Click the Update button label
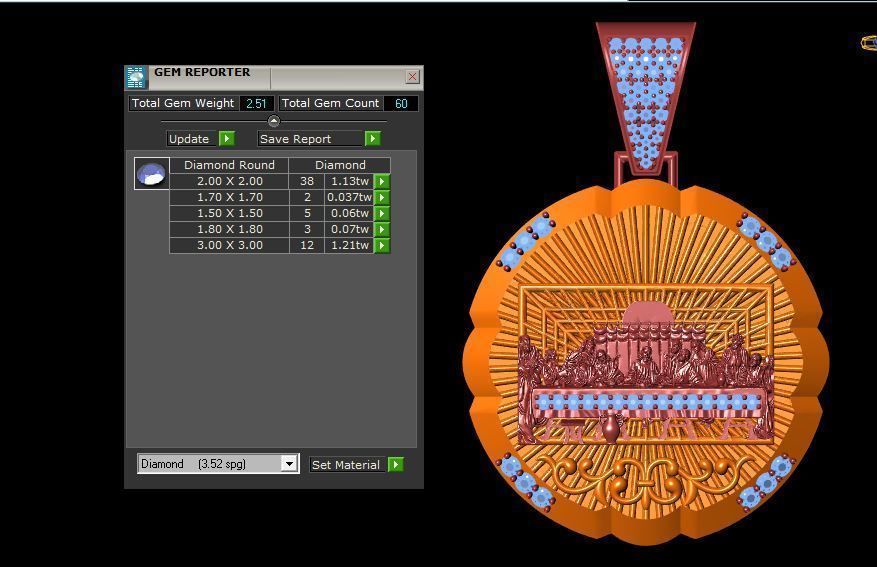The width and height of the screenshot is (877, 567). tap(189, 139)
